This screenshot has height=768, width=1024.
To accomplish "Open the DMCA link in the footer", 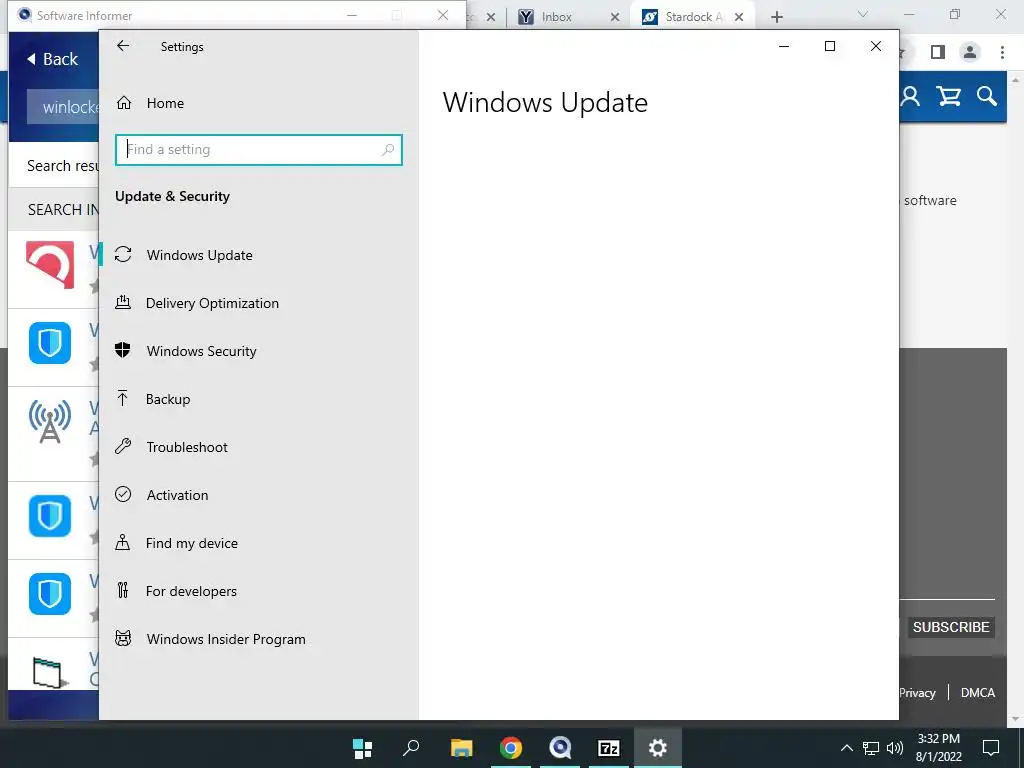I will (x=978, y=693).
